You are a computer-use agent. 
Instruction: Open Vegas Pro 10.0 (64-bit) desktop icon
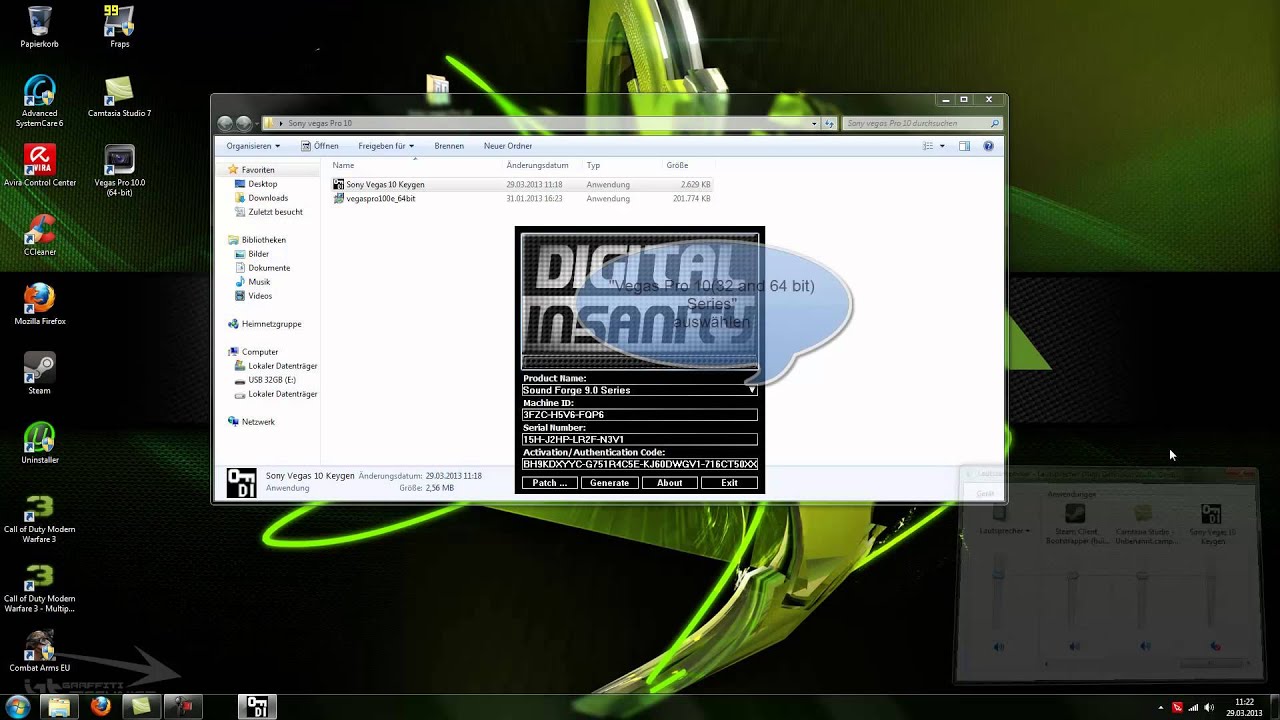[x=119, y=171]
